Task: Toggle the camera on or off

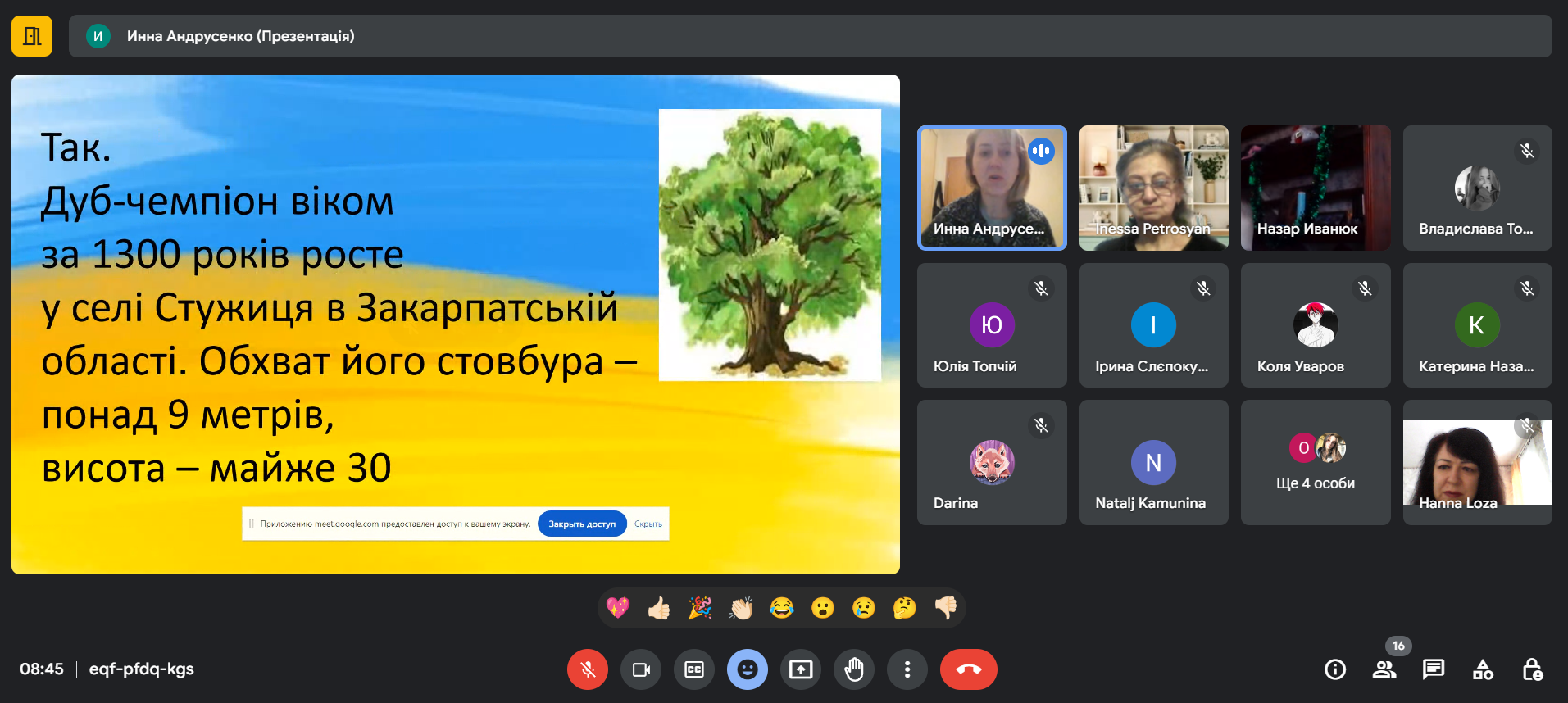Action: 641,669
